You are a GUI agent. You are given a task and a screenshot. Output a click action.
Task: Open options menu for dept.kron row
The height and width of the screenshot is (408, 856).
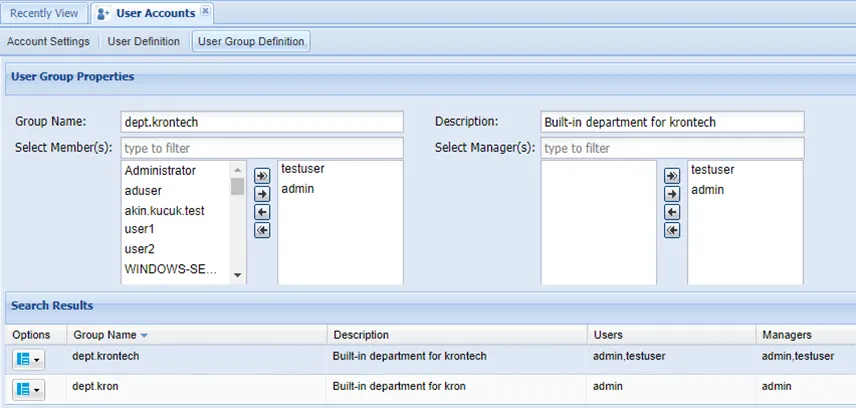(28, 390)
